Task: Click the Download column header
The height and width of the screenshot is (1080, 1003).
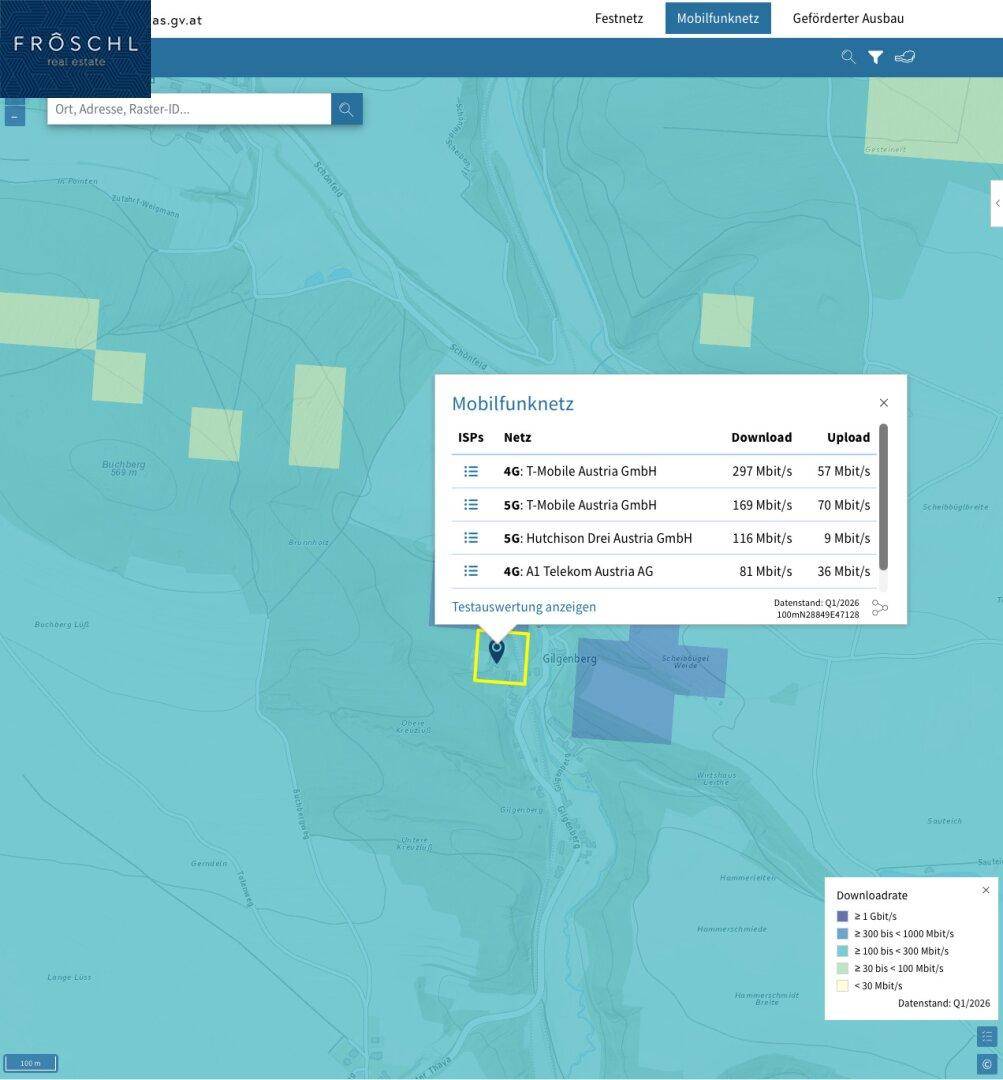Action: pos(761,437)
